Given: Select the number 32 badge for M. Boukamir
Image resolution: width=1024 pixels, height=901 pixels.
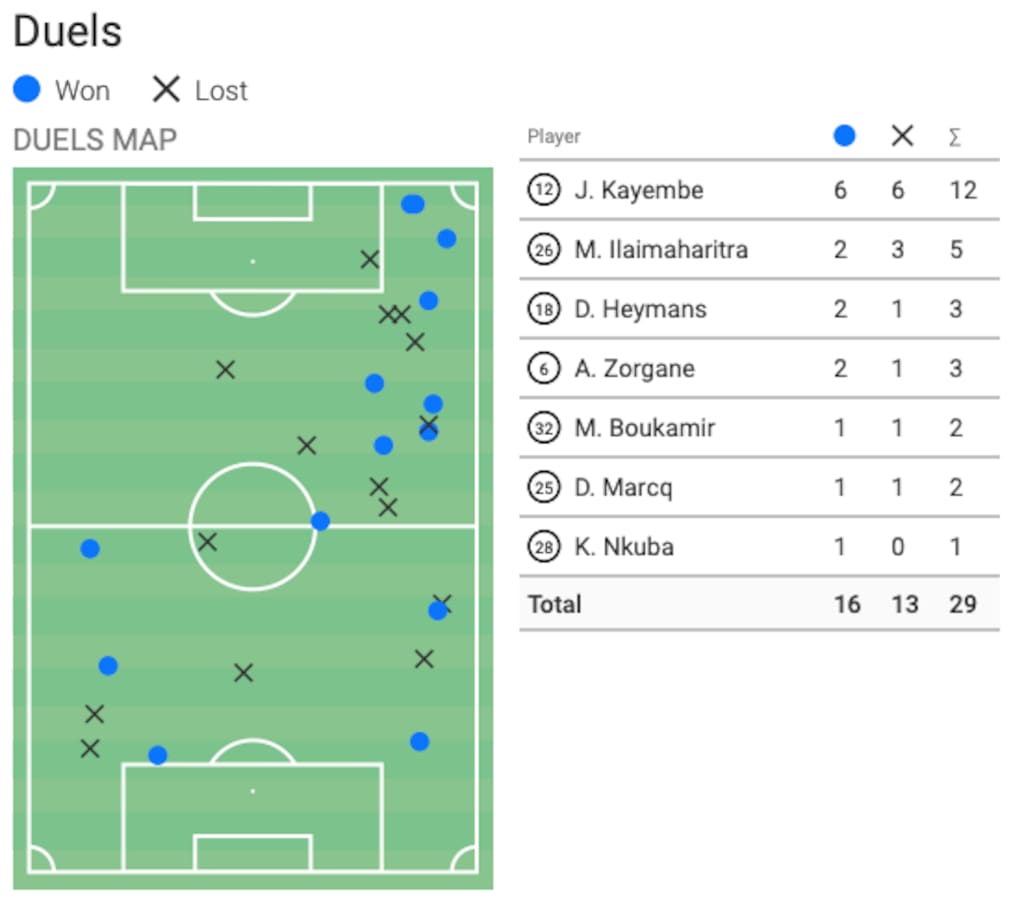Looking at the screenshot, I should pyautogui.click(x=543, y=428).
